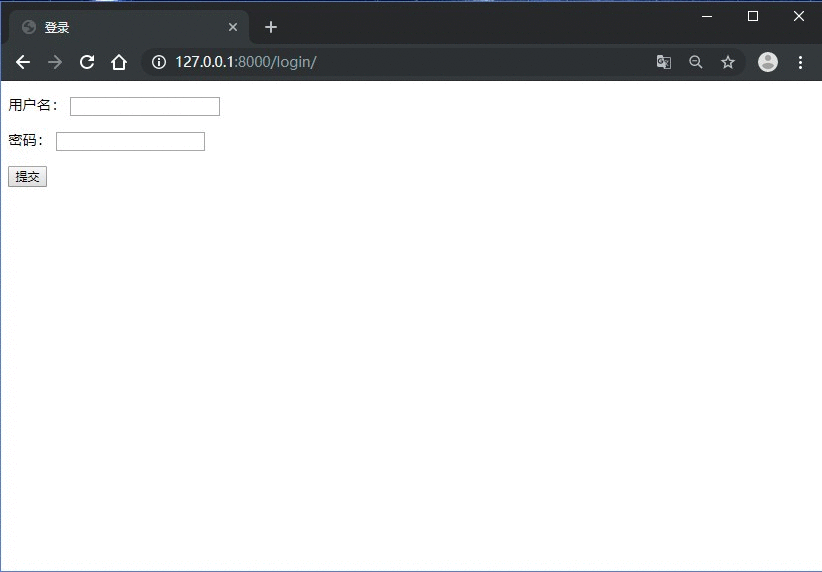
Task: Click the forward navigation arrow
Action: click(x=55, y=62)
